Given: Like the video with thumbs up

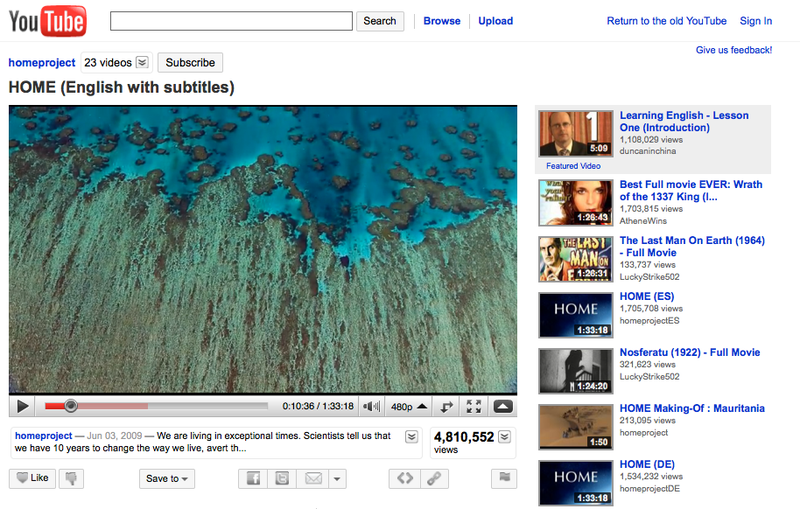Looking at the screenshot, I should [32, 478].
